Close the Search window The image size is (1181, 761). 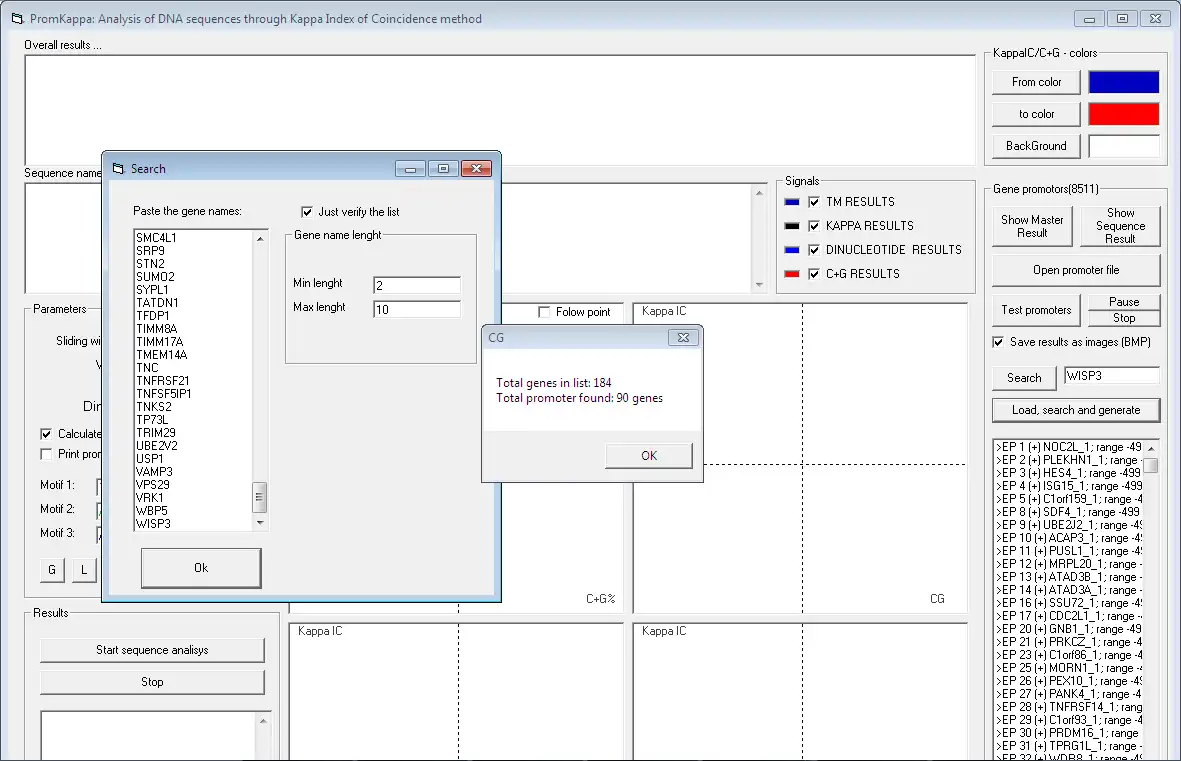coord(477,169)
